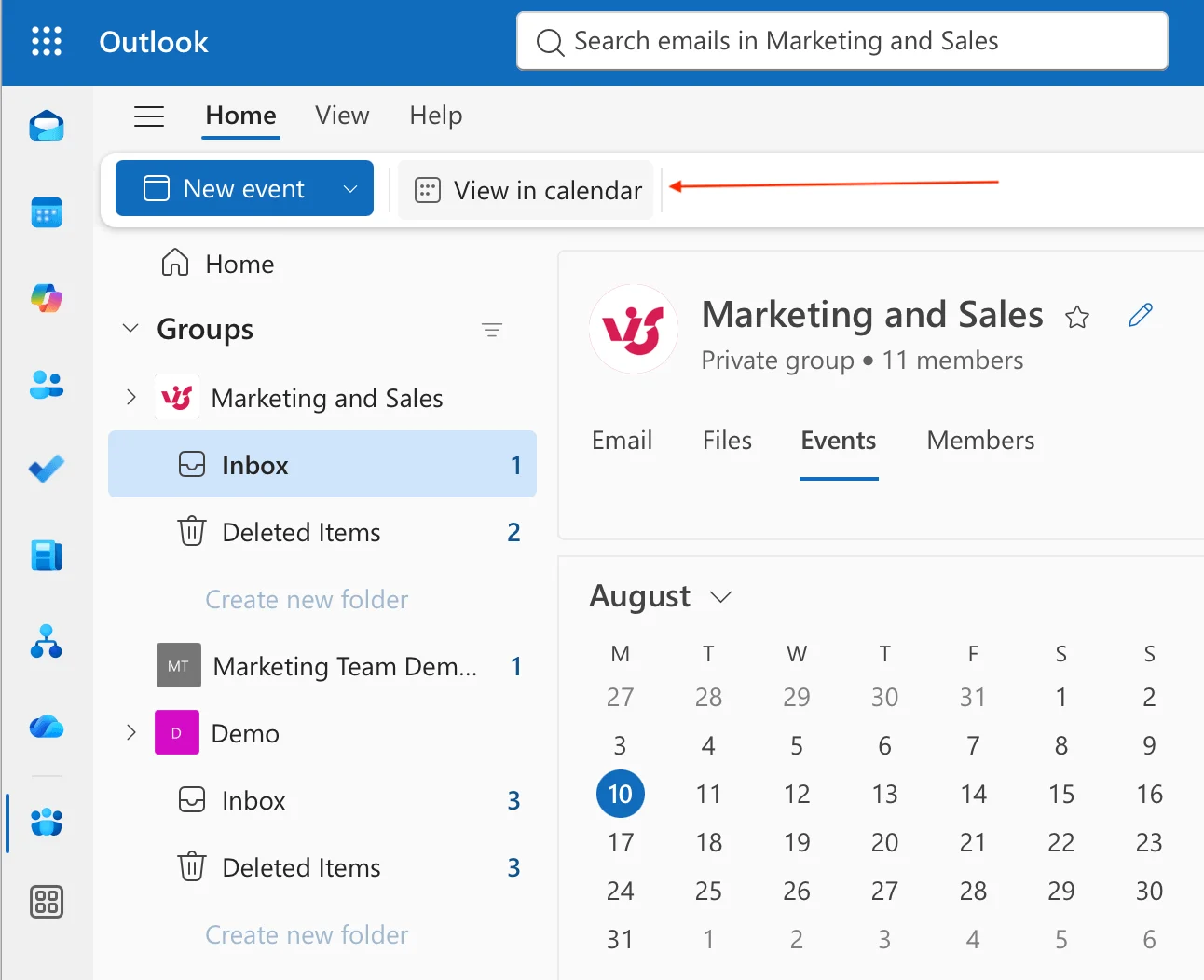Open the org chart app icon in rail
This screenshot has width=1204, height=980.
pyautogui.click(x=47, y=641)
